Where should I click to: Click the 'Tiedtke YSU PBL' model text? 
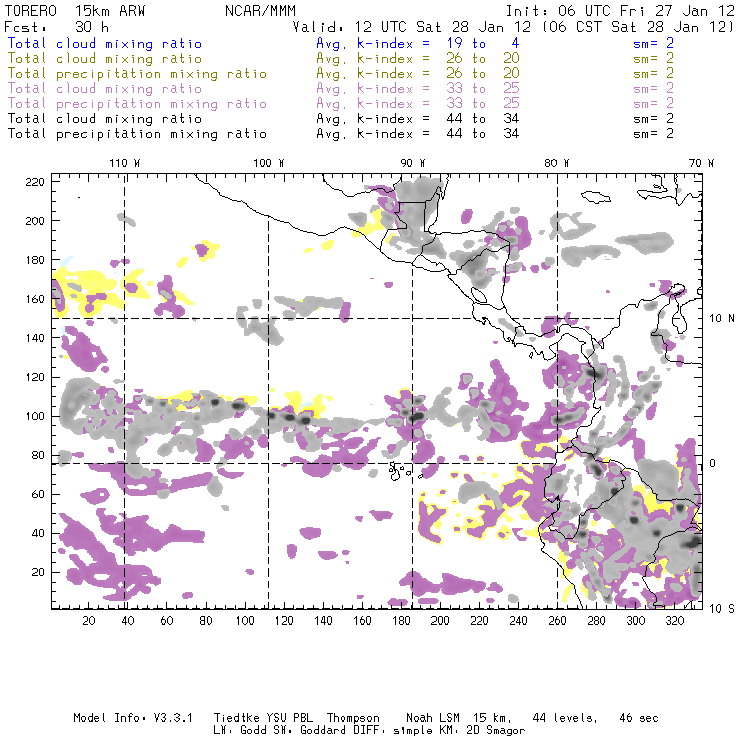pos(263,718)
